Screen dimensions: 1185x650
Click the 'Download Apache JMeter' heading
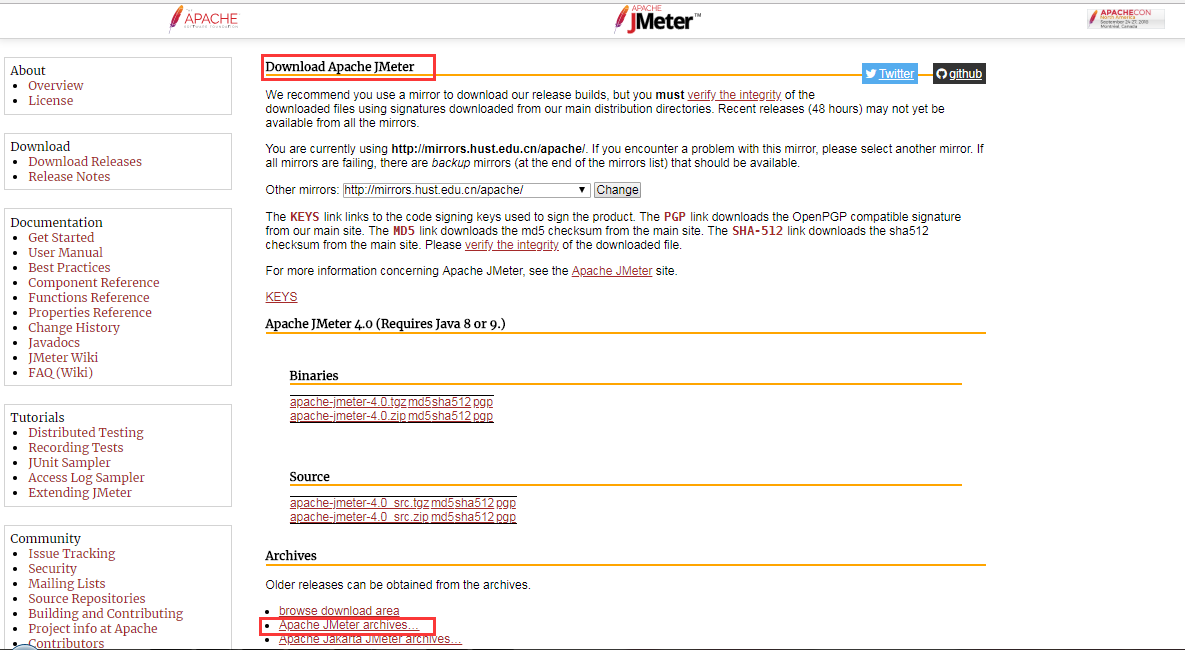coord(340,67)
